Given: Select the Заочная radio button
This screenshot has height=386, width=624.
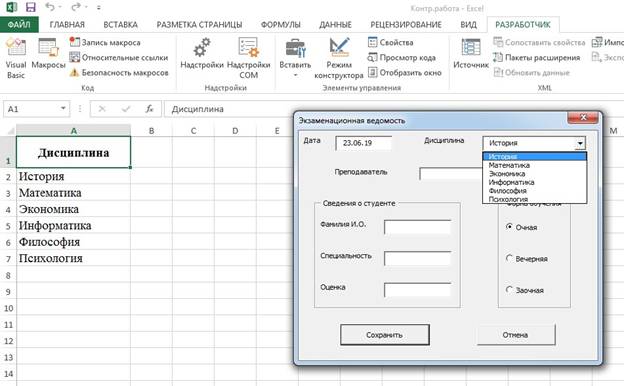Looking at the screenshot, I should click(x=509, y=290).
